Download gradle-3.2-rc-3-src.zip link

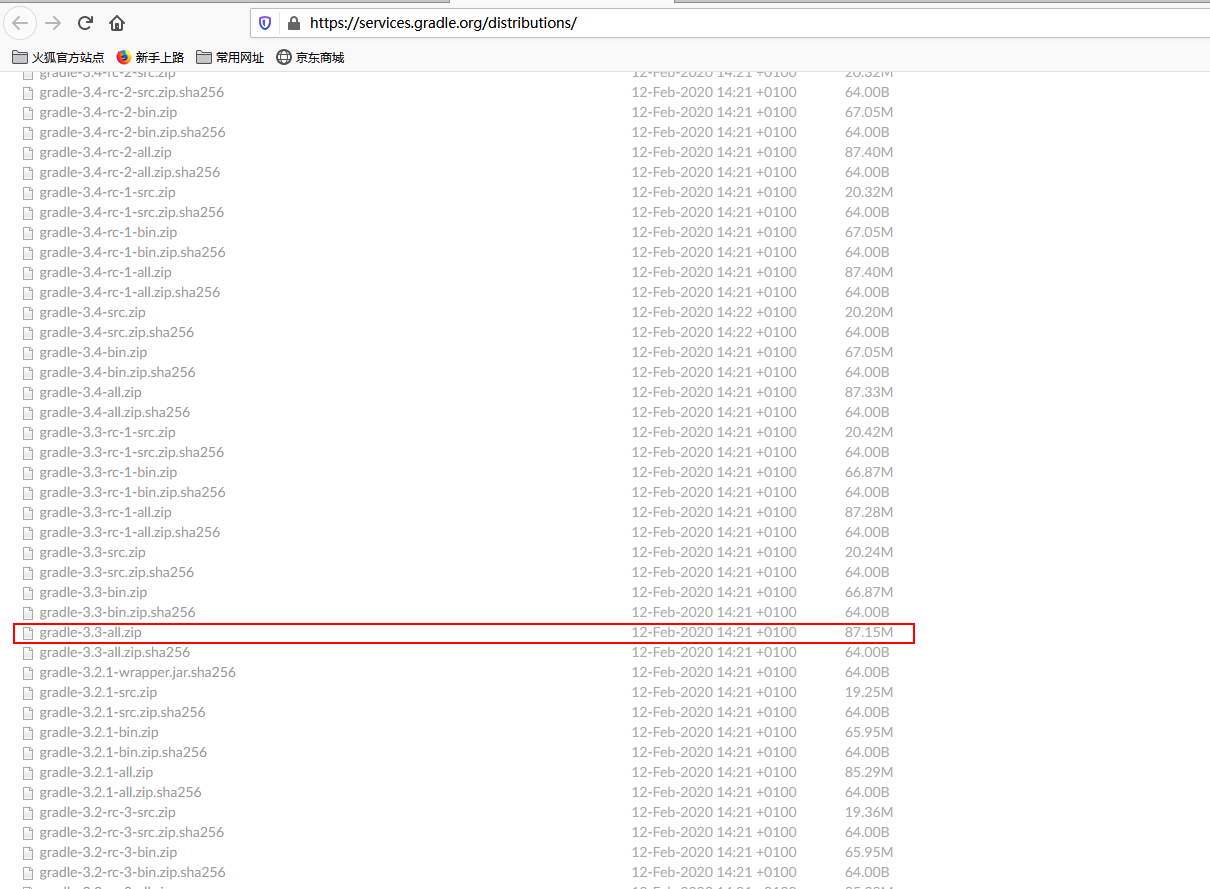(x=107, y=813)
